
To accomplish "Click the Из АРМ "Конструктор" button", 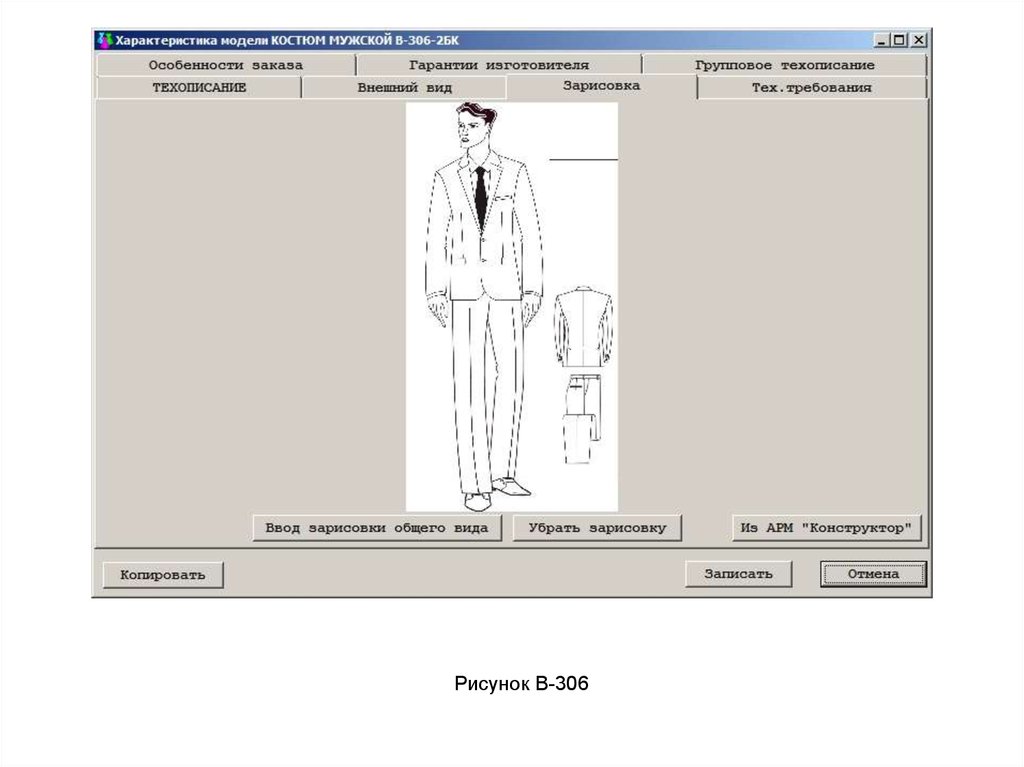I will pyautogui.click(x=826, y=528).
